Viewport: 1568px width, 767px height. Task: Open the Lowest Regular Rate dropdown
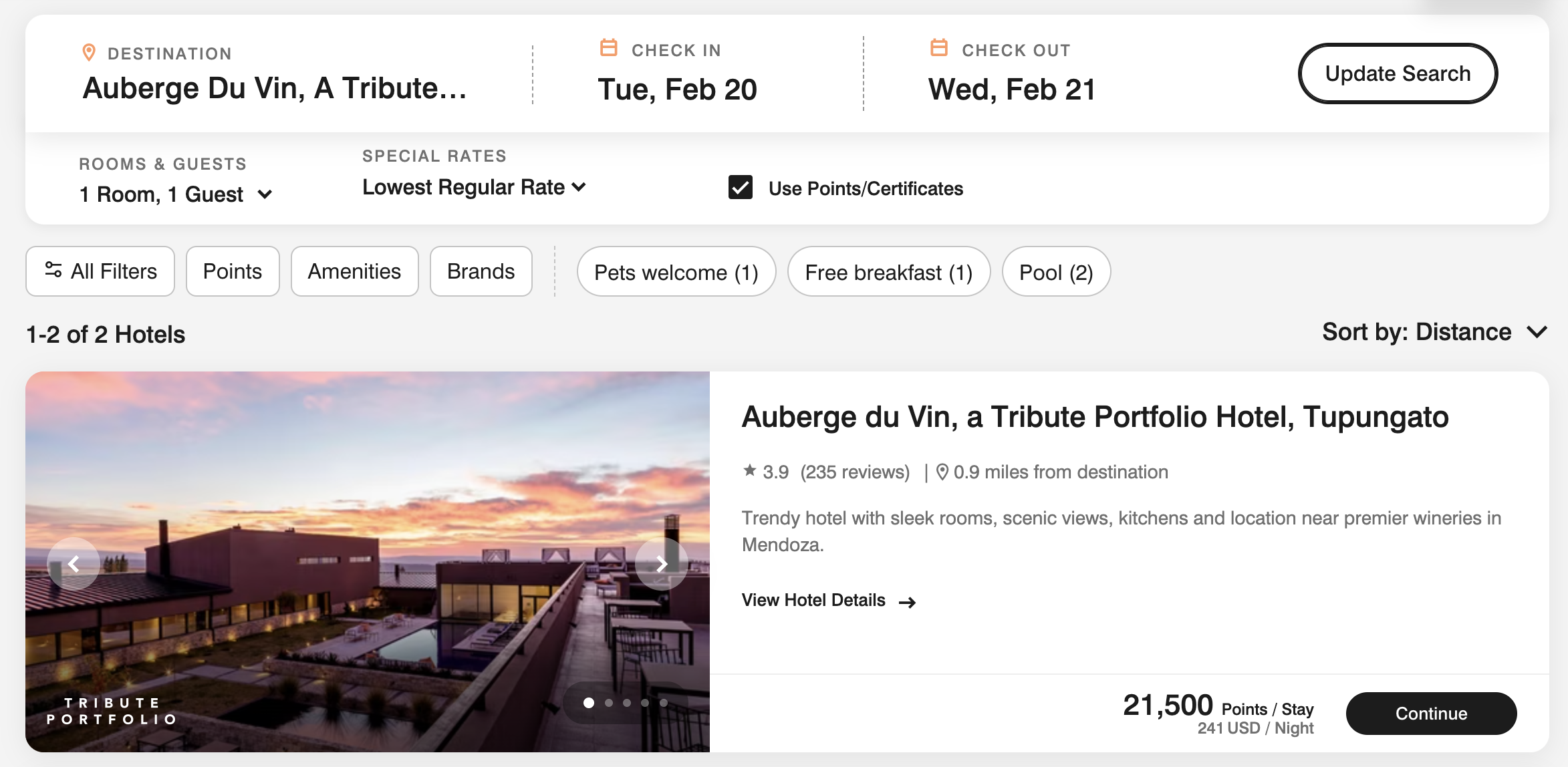474,187
